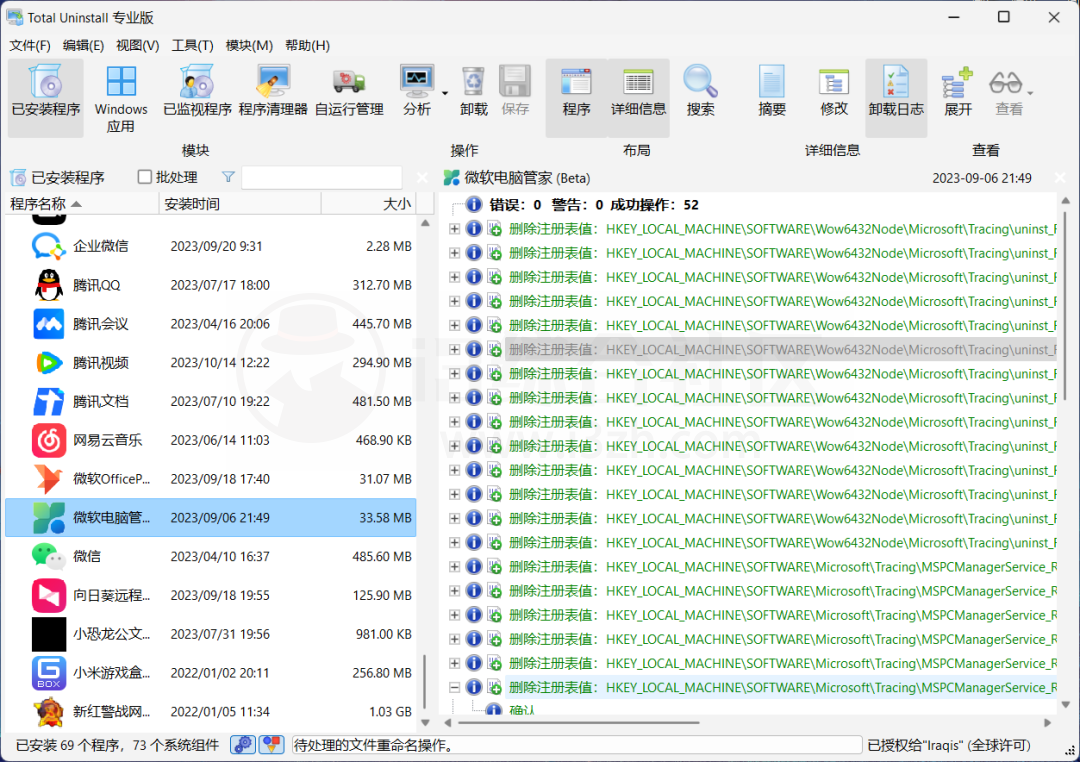Click the filter funnel icon
This screenshot has height=762, width=1080.
point(228,177)
